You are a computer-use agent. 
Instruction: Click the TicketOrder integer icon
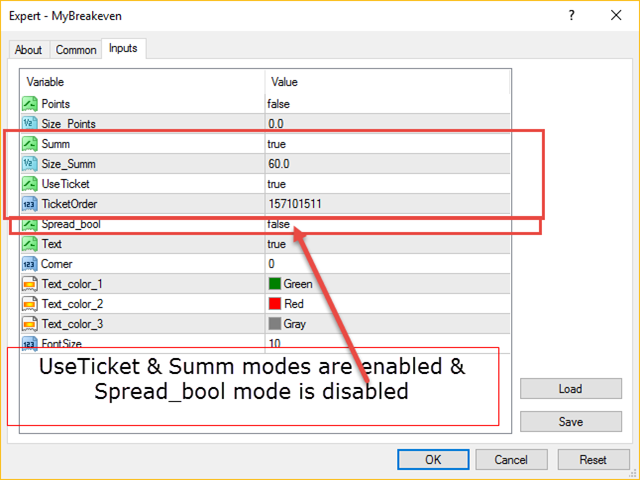click(30, 204)
